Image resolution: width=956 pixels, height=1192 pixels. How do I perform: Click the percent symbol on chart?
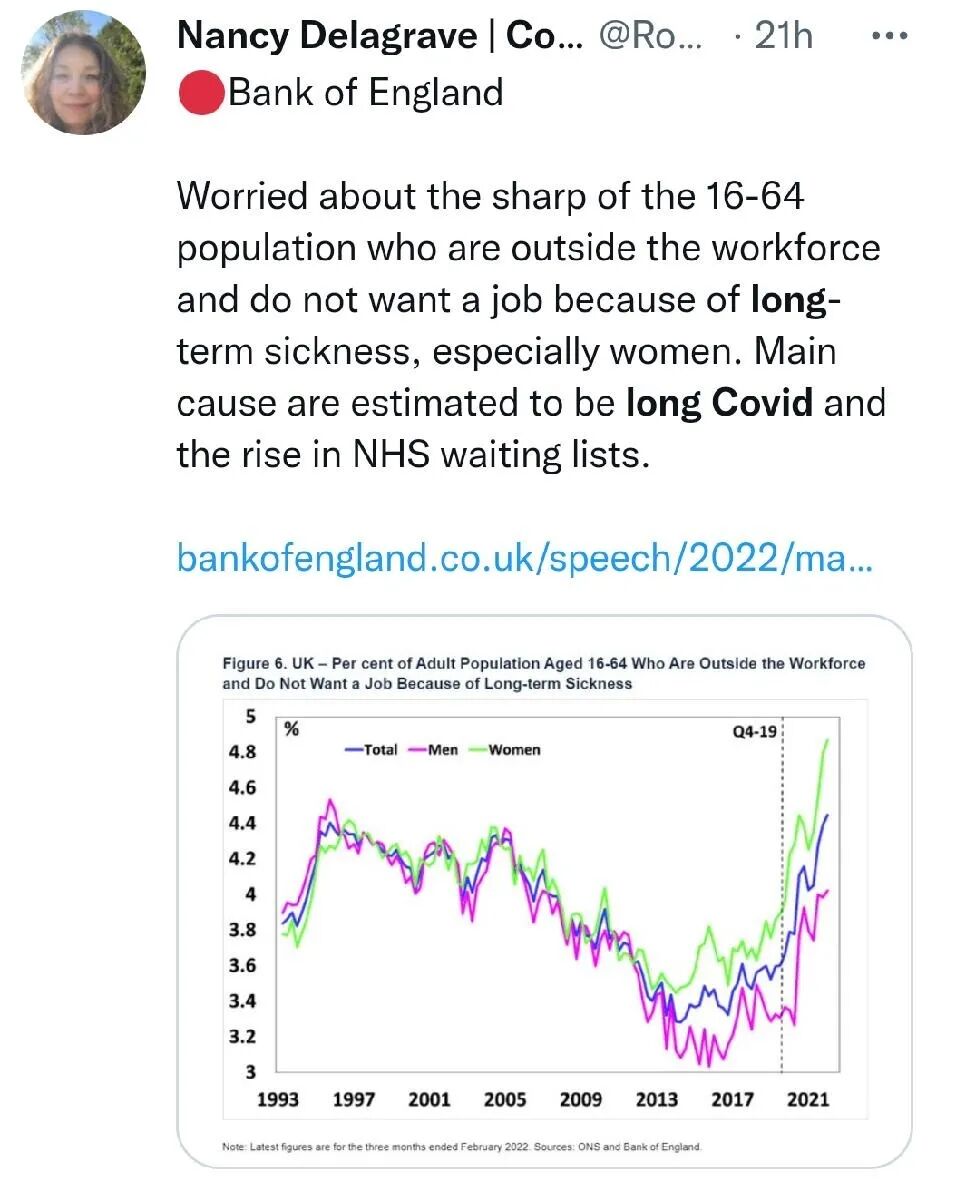(291, 729)
